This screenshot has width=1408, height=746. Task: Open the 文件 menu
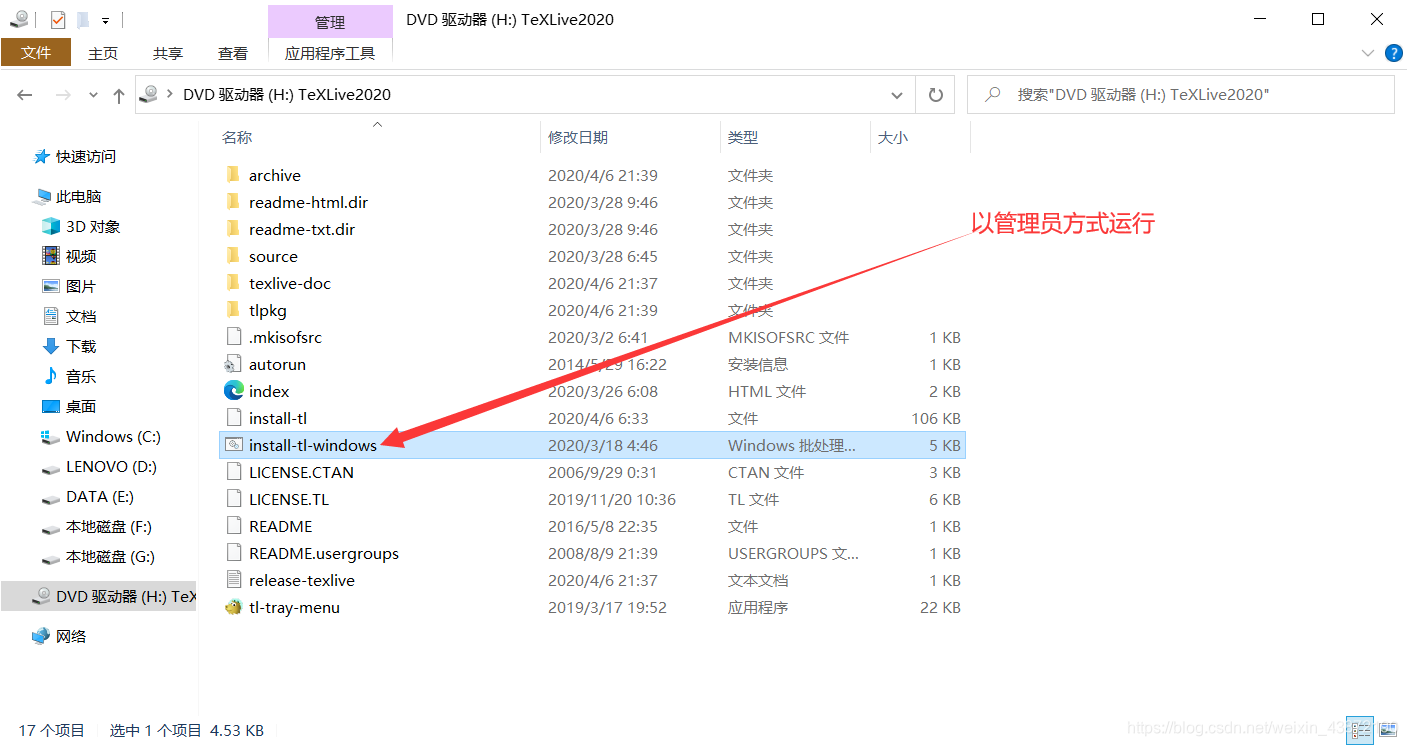(36, 53)
